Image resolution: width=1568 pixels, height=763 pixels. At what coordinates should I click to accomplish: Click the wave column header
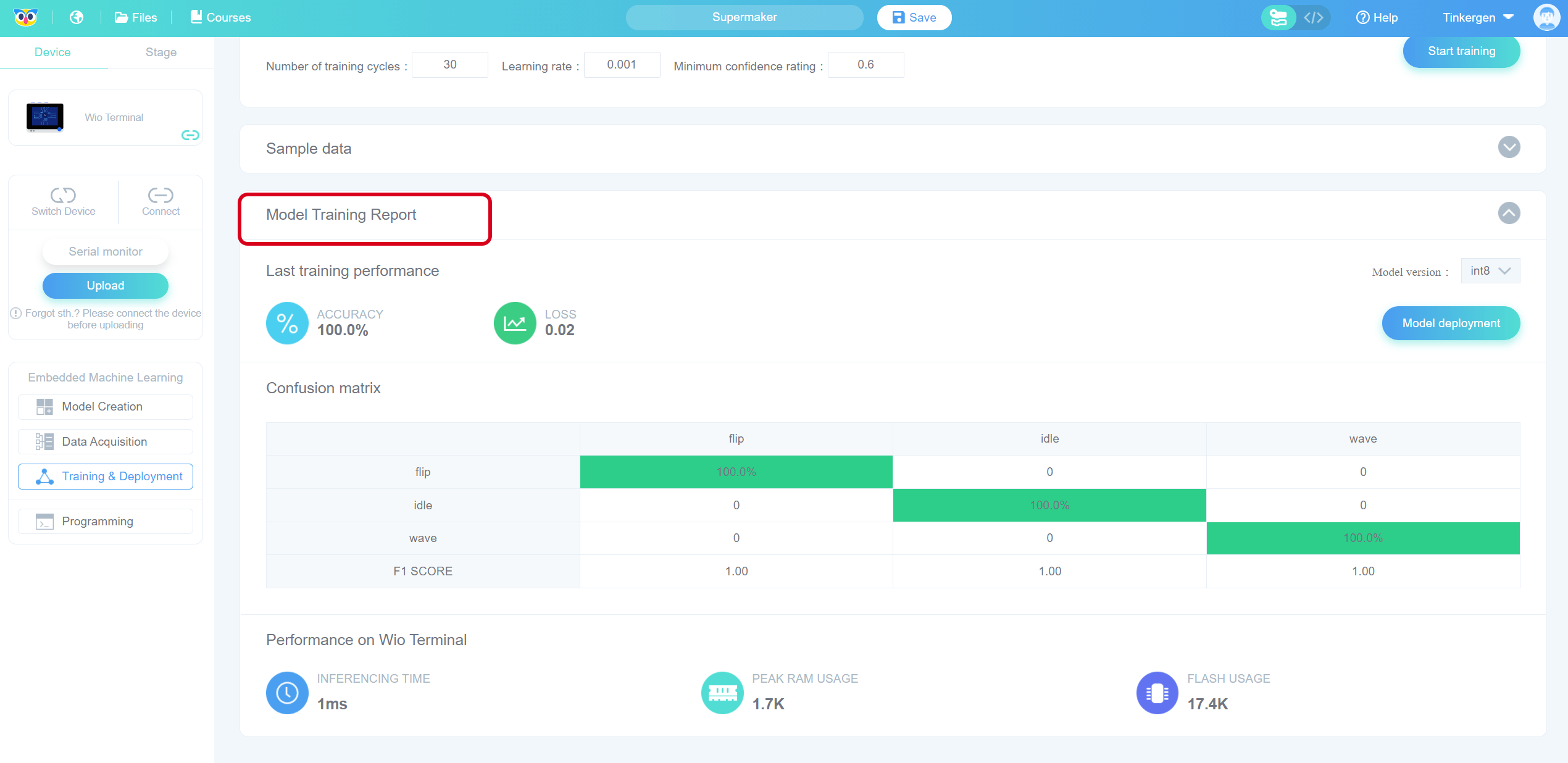pyautogui.click(x=1363, y=439)
